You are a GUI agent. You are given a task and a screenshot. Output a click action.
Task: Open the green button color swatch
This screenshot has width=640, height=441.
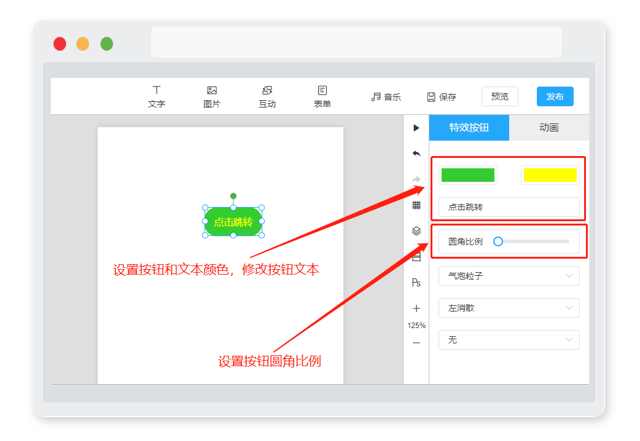(x=468, y=175)
